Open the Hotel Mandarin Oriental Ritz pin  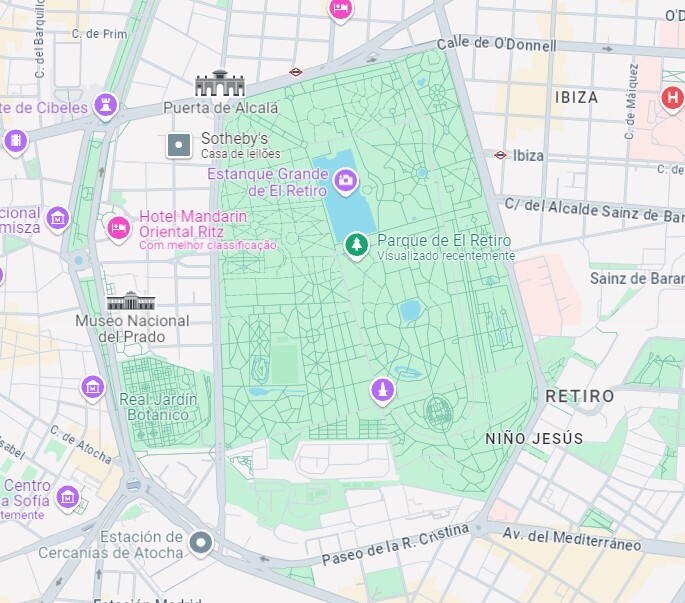tap(118, 229)
